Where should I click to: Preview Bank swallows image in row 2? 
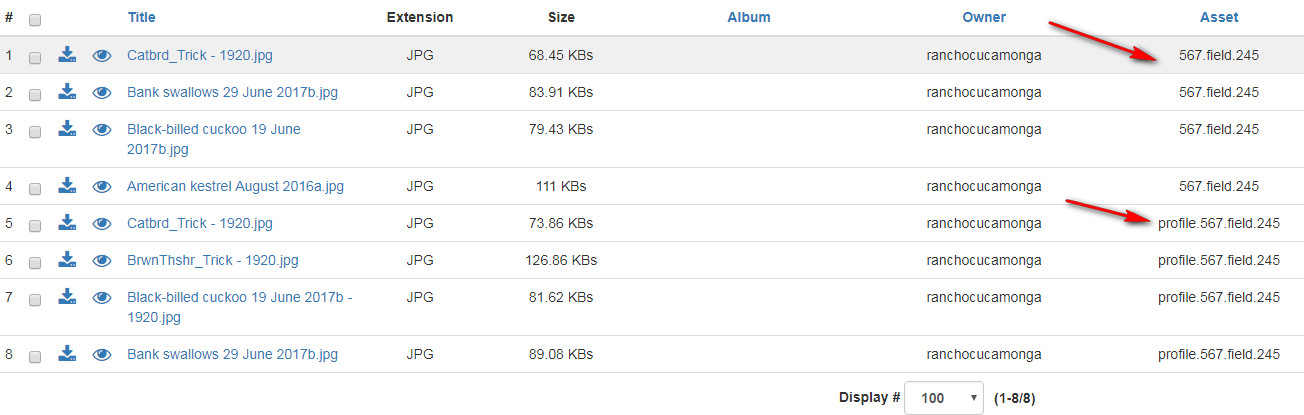coord(102,93)
